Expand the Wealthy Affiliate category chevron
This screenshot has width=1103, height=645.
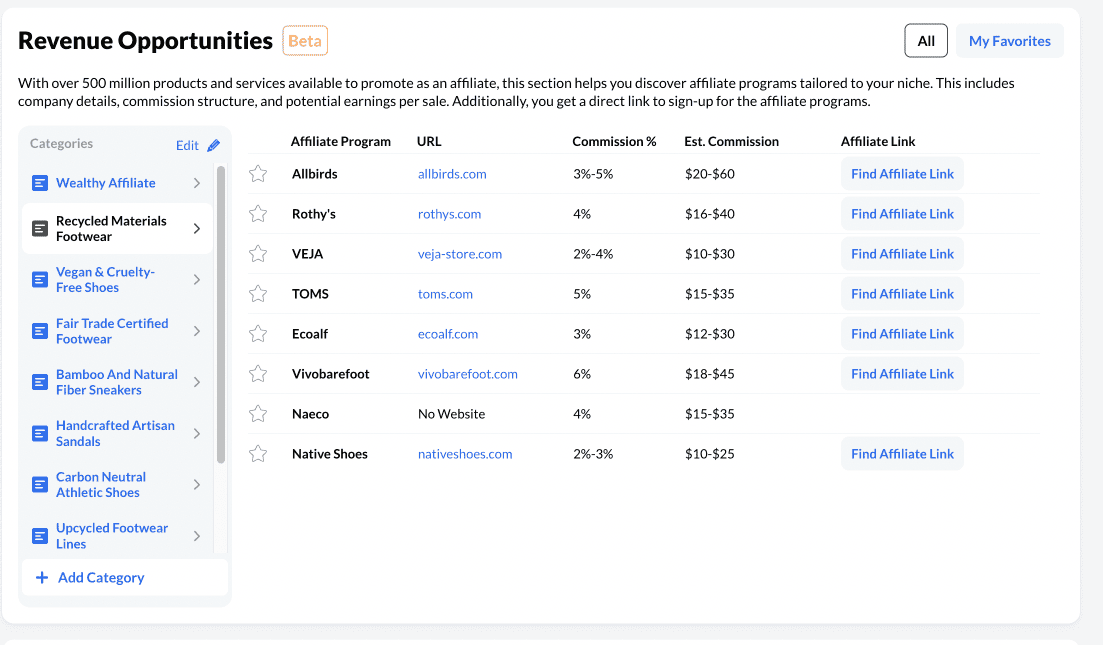pos(197,183)
